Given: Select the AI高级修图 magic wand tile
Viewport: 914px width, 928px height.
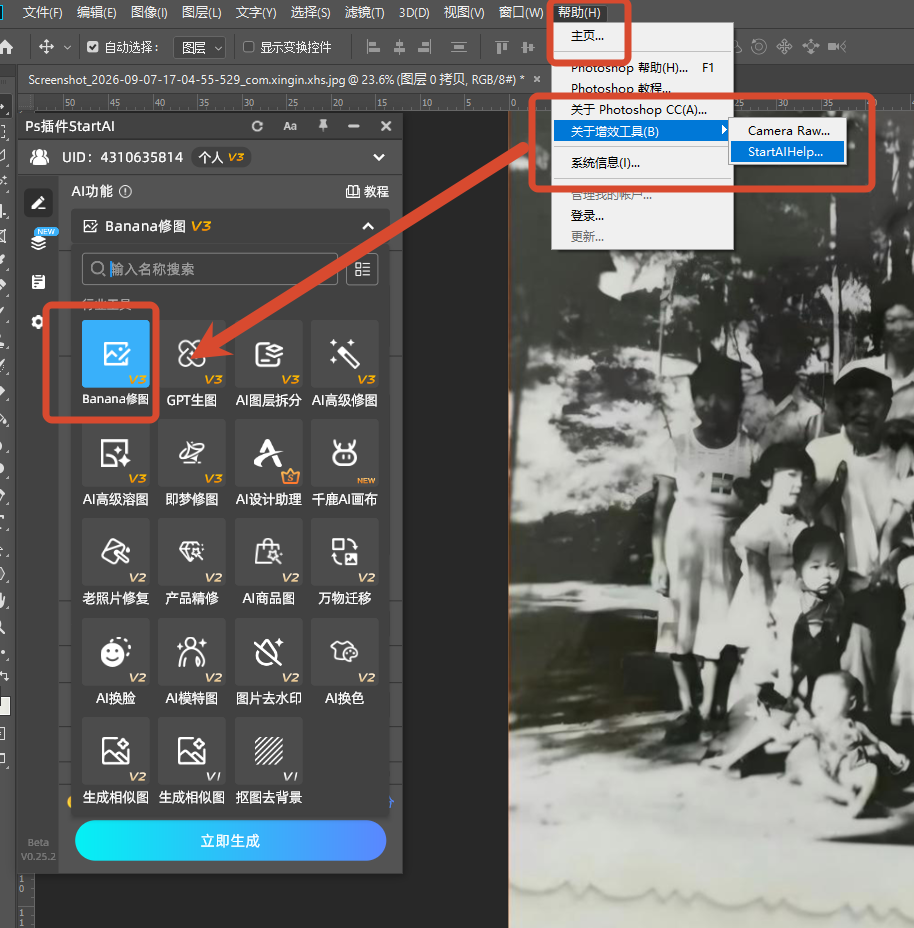Looking at the screenshot, I should (x=345, y=363).
